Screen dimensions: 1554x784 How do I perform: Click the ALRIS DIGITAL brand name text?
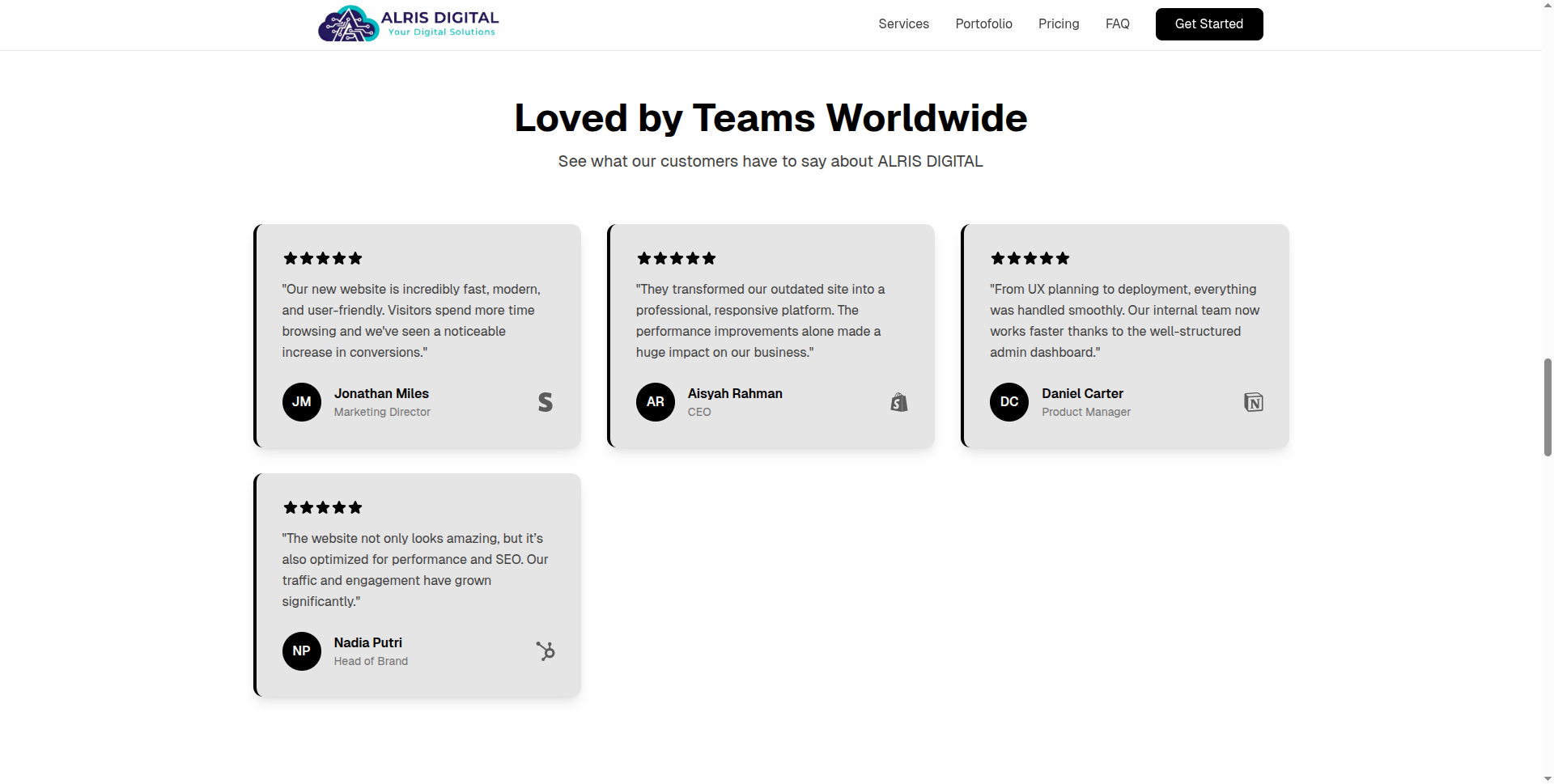(439, 18)
